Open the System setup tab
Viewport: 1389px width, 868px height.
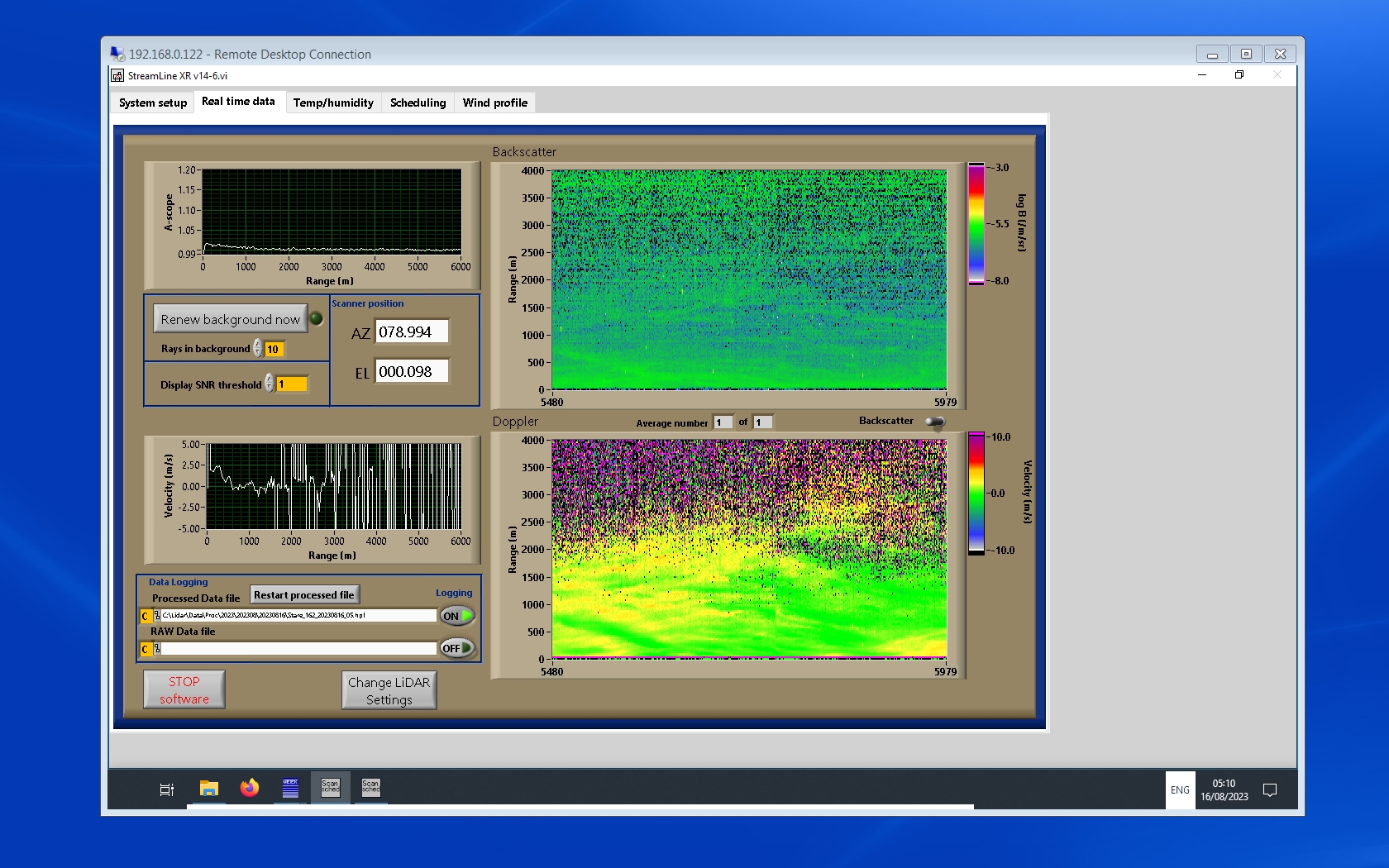(x=153, y=103)
